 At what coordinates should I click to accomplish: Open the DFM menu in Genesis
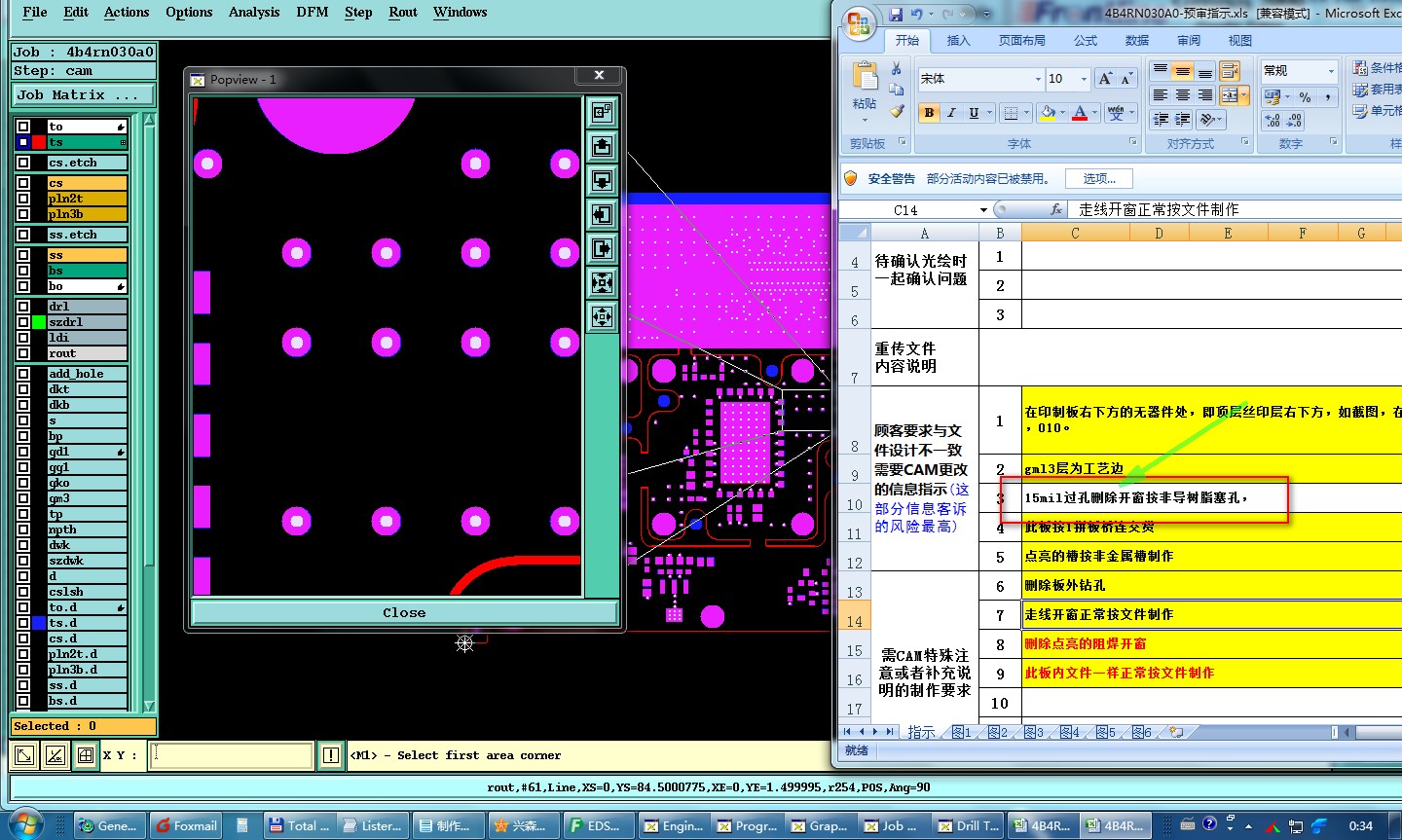[313, 12]
